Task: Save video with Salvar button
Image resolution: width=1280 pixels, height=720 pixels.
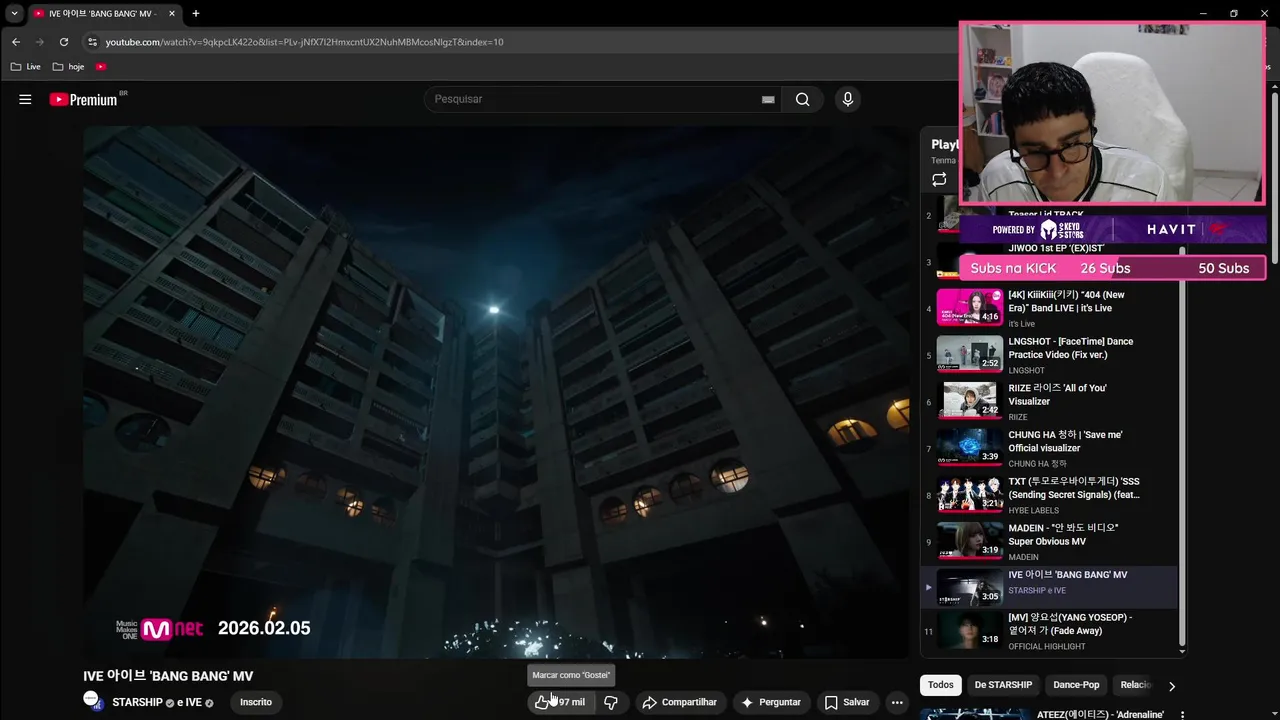Action: (847, 702)
